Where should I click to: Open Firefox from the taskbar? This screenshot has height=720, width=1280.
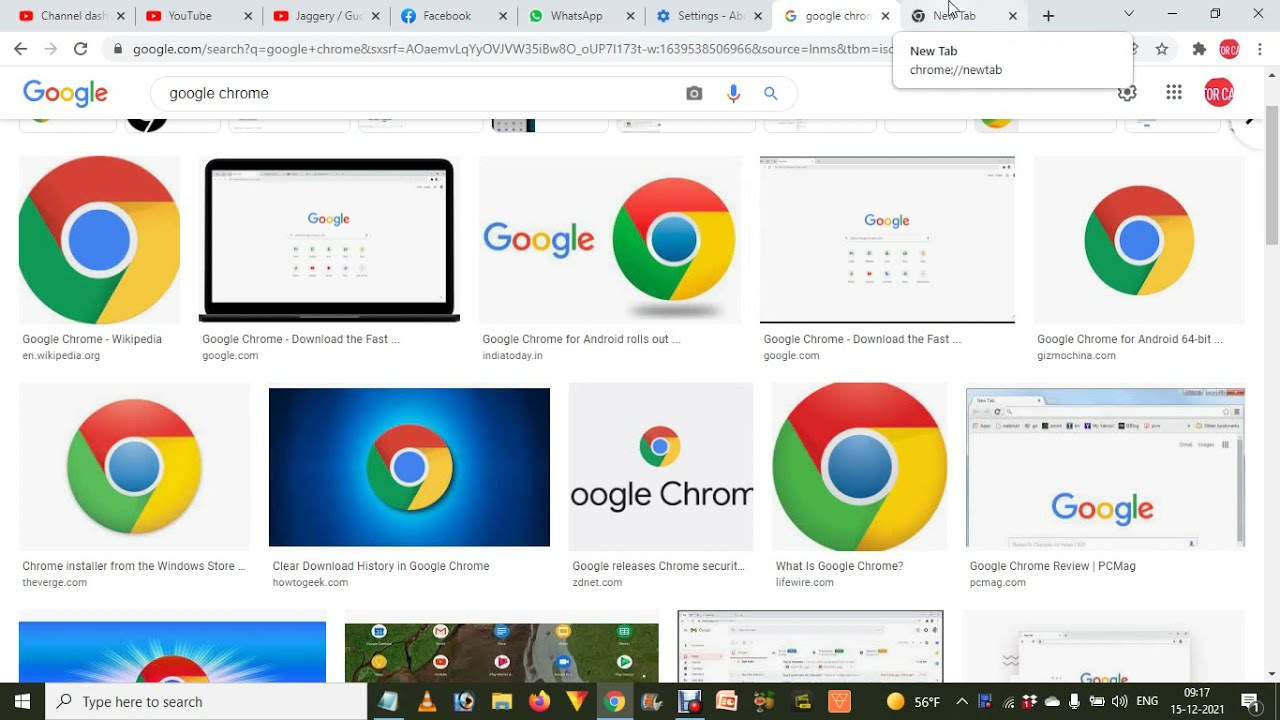[540, 701]
